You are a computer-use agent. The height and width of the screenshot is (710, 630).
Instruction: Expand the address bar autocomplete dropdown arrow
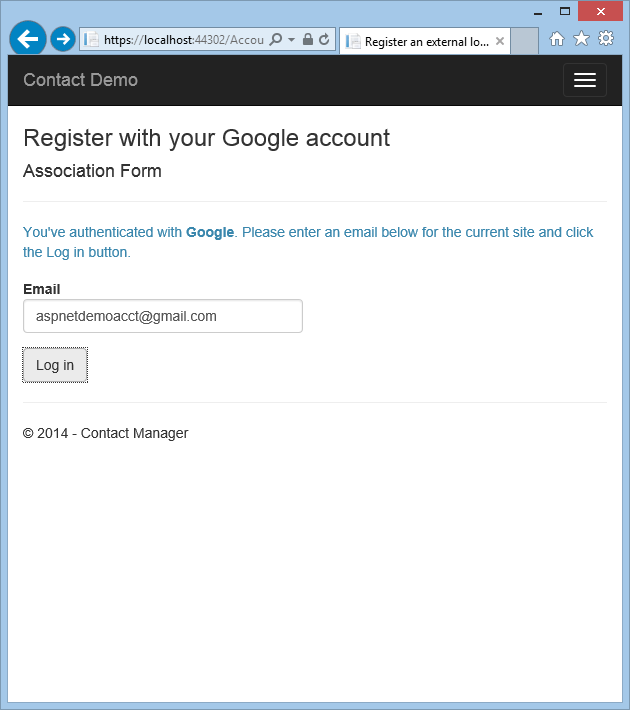tap(291, 40)
